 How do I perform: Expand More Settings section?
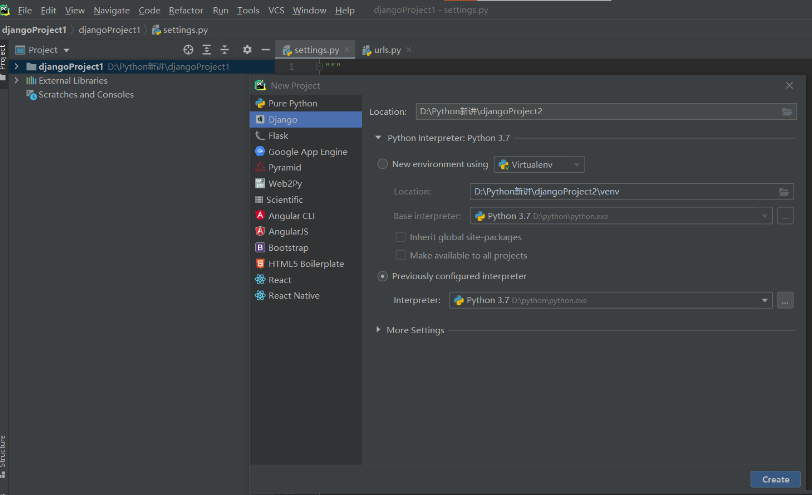(378, 330)
